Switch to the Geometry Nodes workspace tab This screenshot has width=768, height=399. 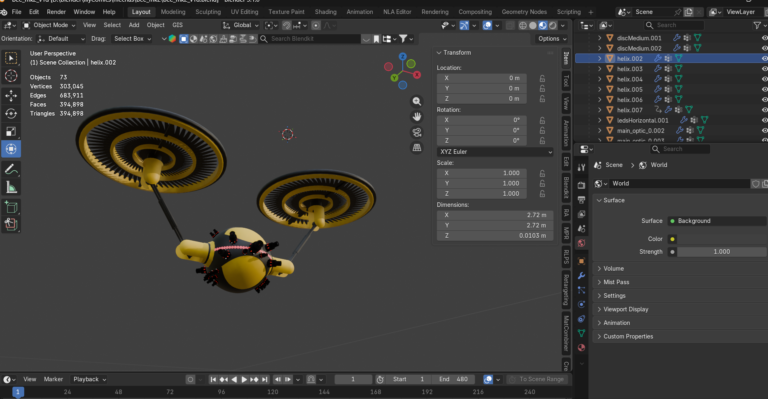(x=524, y=12)
